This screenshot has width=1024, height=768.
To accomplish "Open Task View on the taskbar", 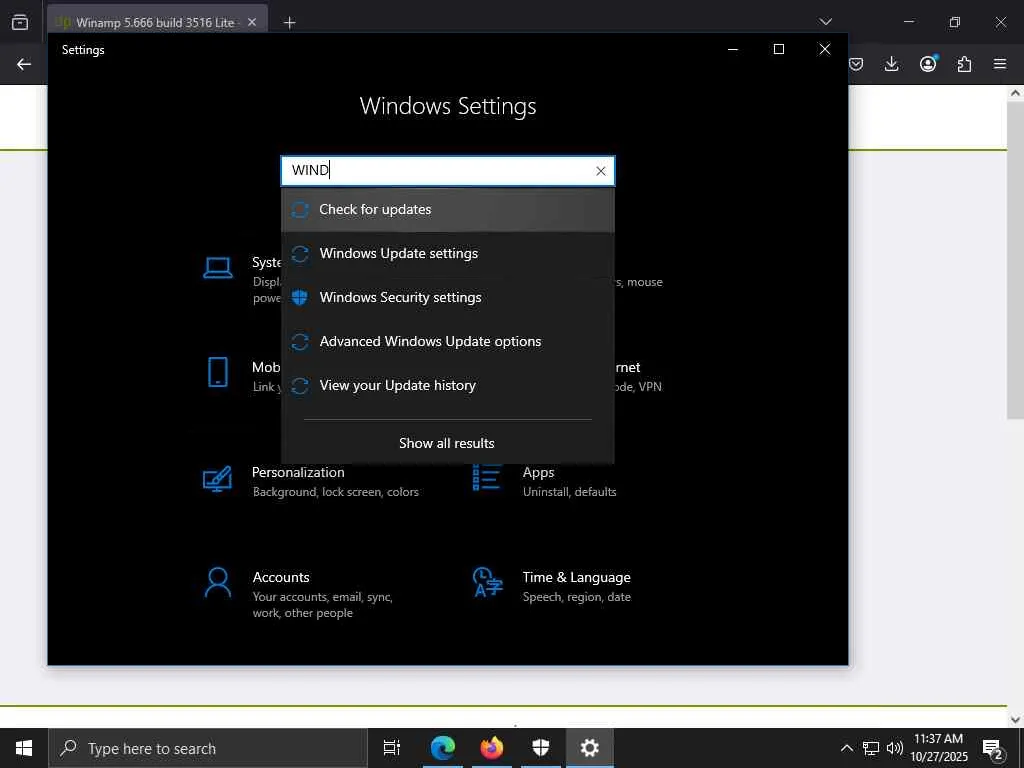I will pyautogui.click(x=391, y=748).
